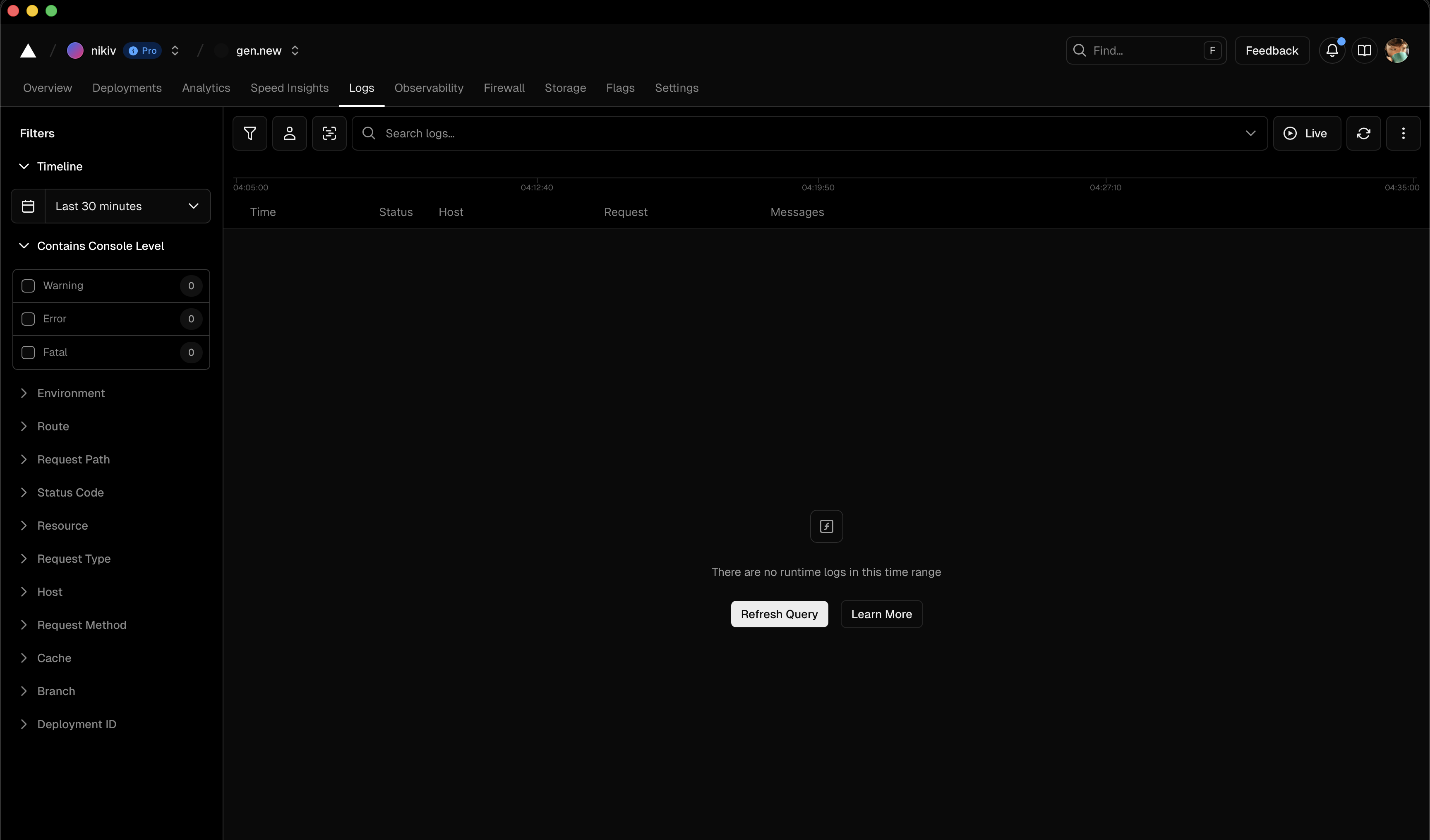Enable the Error console level checkbox

28,319
